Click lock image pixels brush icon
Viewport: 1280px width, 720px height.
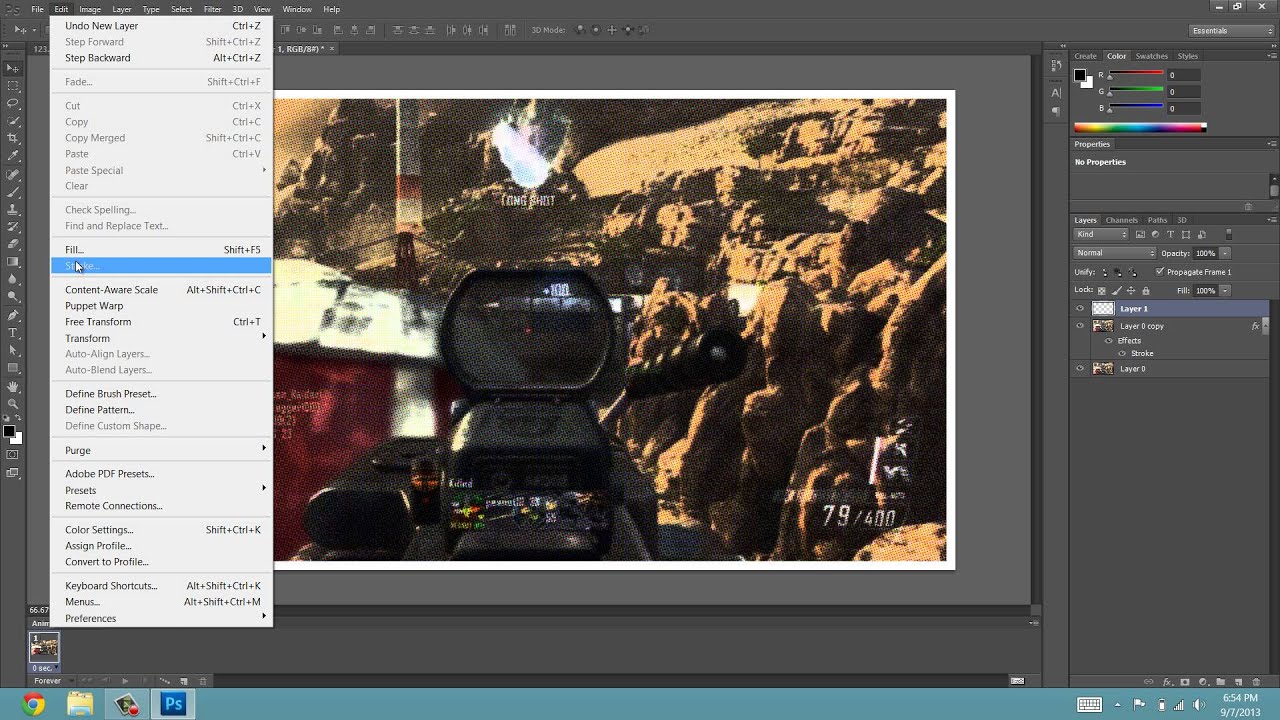[1117, 291]
